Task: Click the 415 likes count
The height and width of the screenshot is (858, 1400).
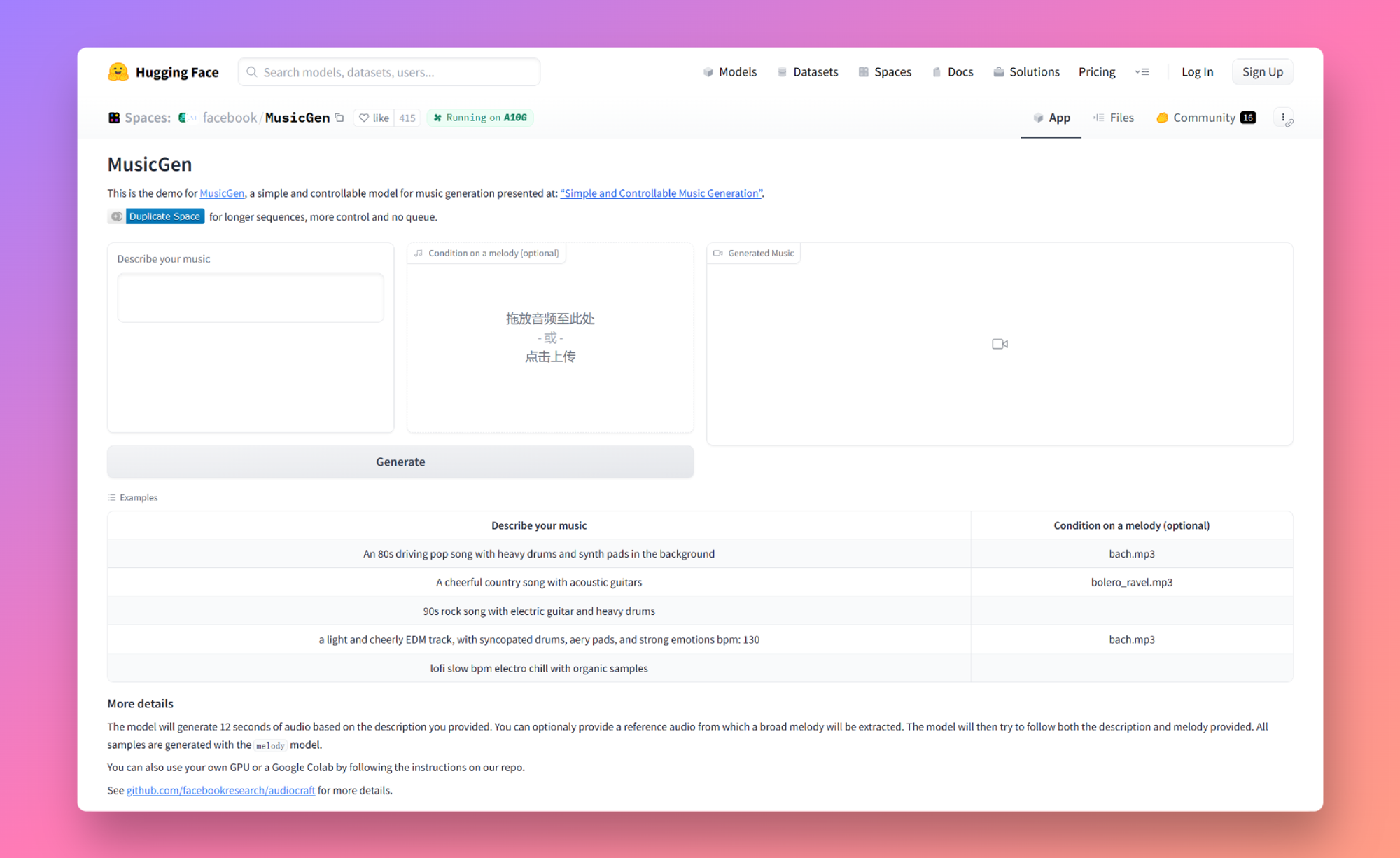Action: click(407, 118)
